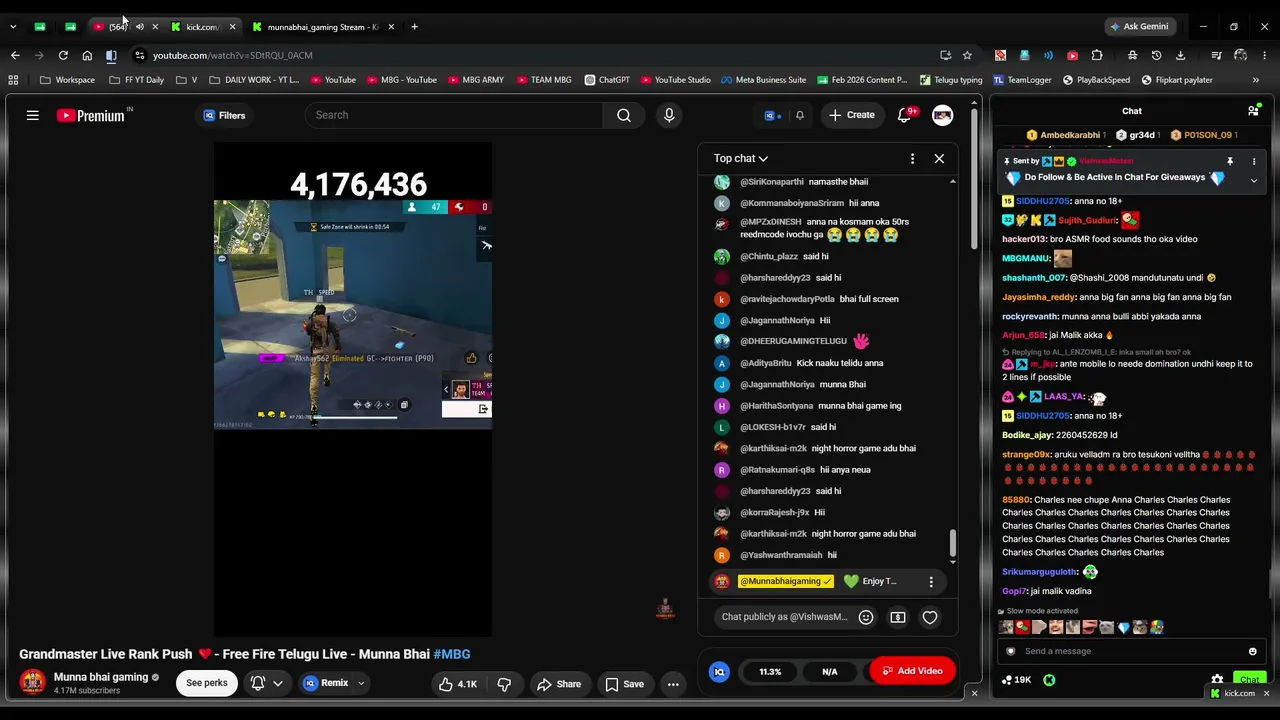1280x720 pixels.
Task: Toggle the Kick pinned message pin icon
Action: point(1230,161)
